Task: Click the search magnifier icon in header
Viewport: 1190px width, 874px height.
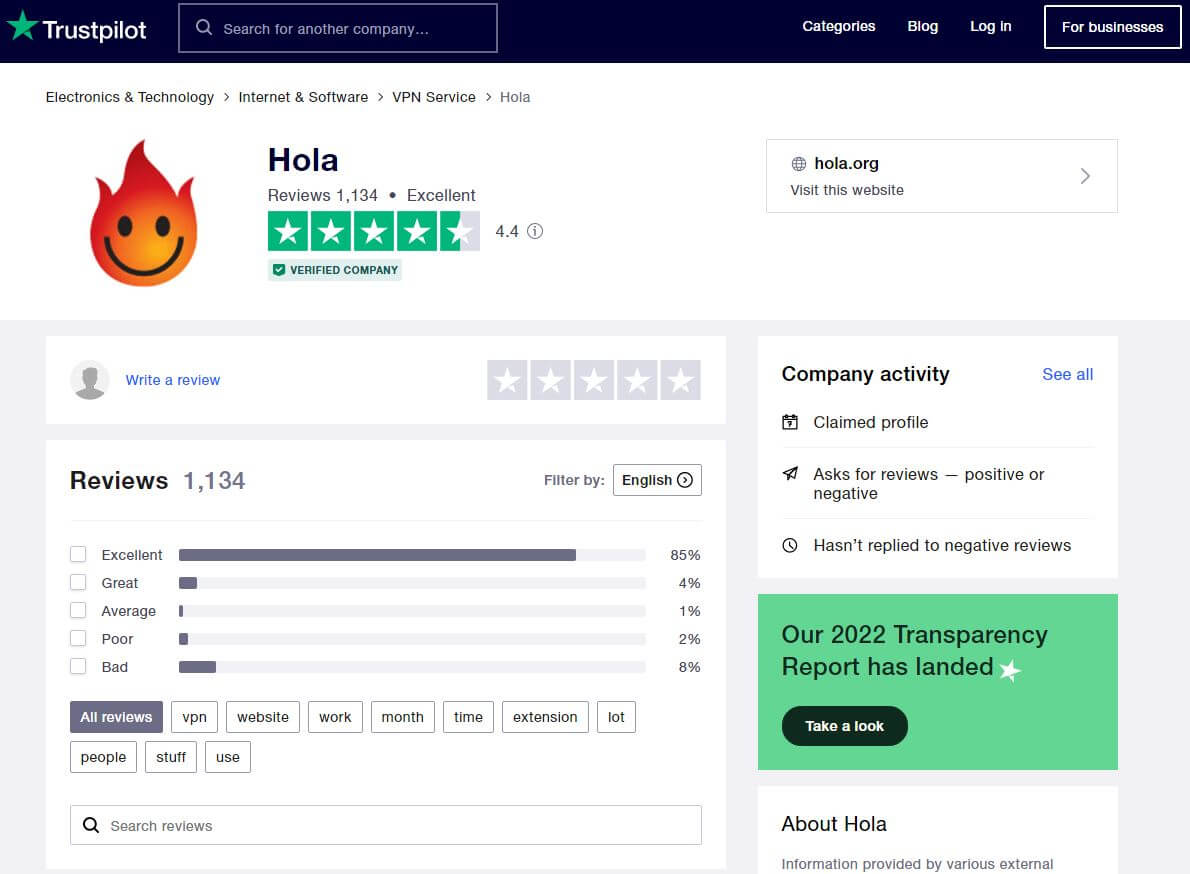Action: pos(203,28)
